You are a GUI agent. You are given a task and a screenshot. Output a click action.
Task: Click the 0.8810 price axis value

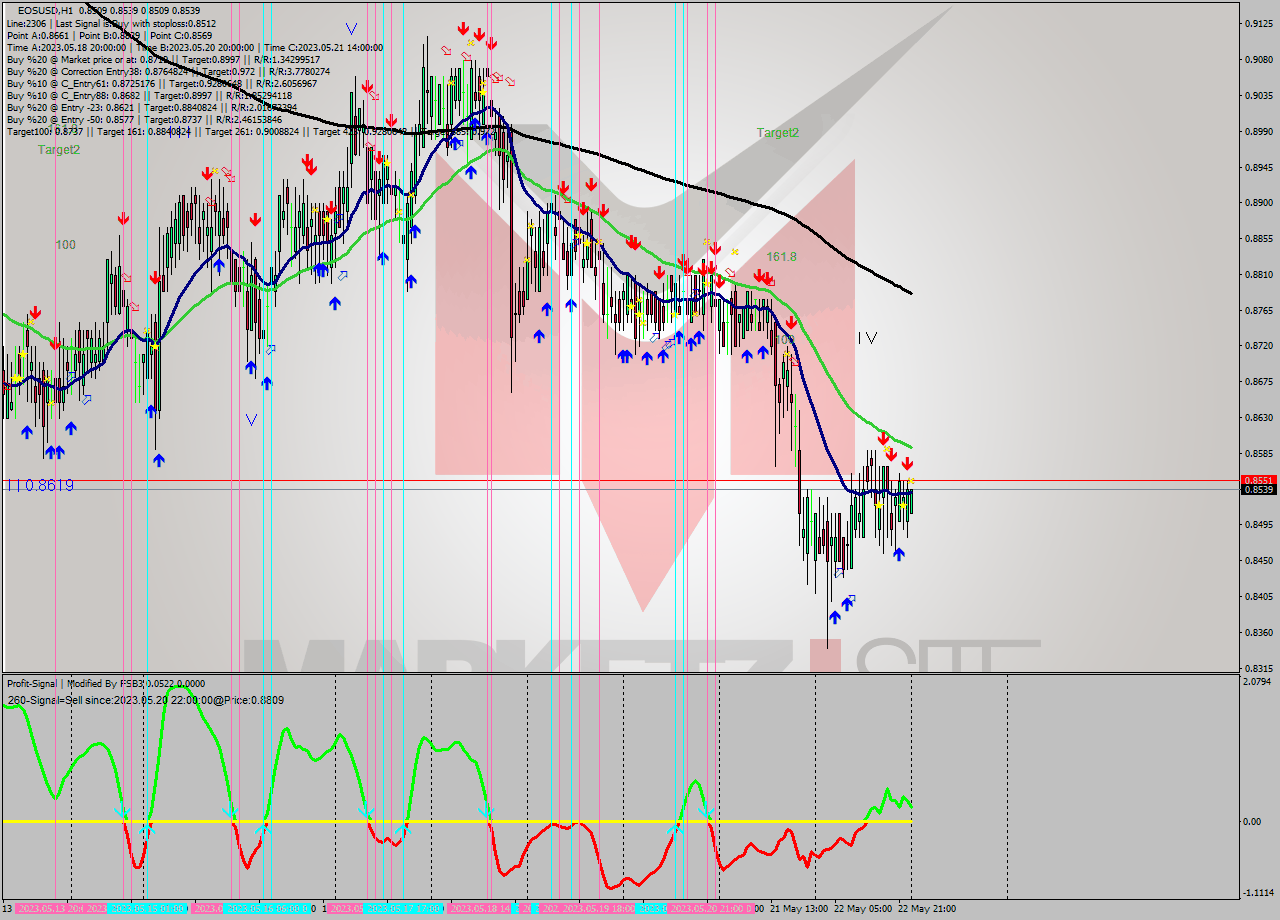1258,274
